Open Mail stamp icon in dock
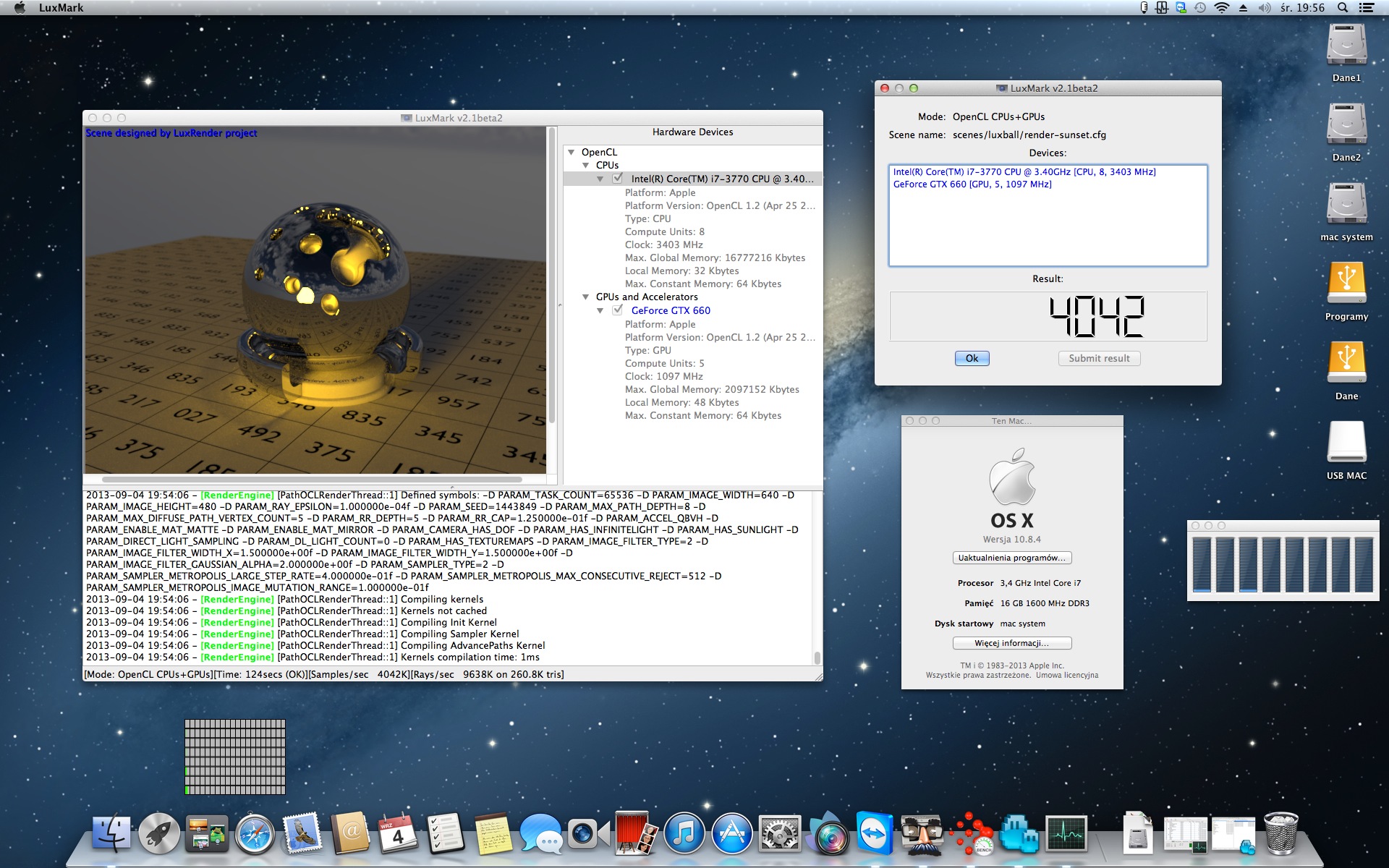This screenshot has height=868, width=1389. tap(302, 834)
